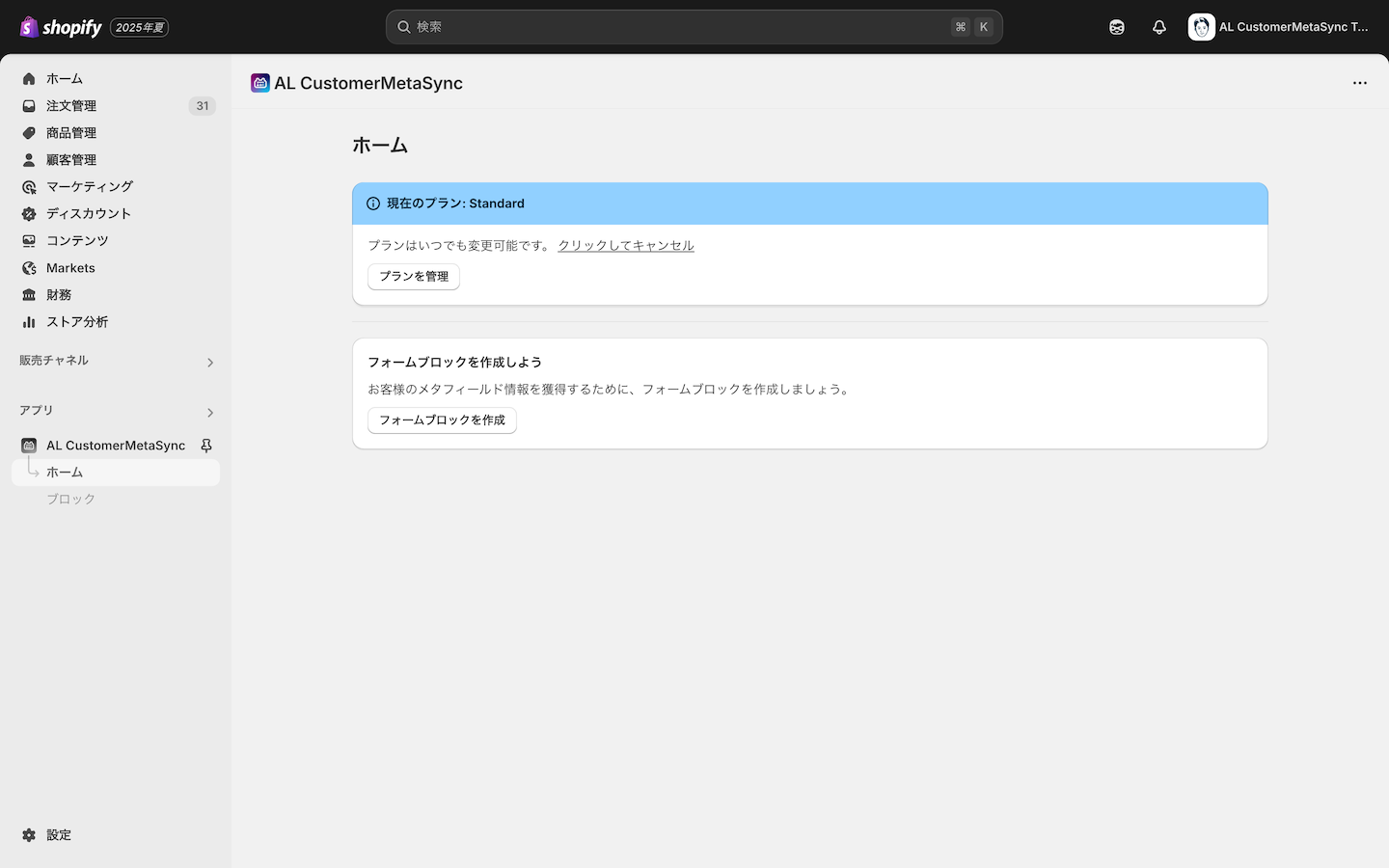Select the ブロック sub-item
The width and height of the screenshot is (1389, 868).
tap(116, 500)
